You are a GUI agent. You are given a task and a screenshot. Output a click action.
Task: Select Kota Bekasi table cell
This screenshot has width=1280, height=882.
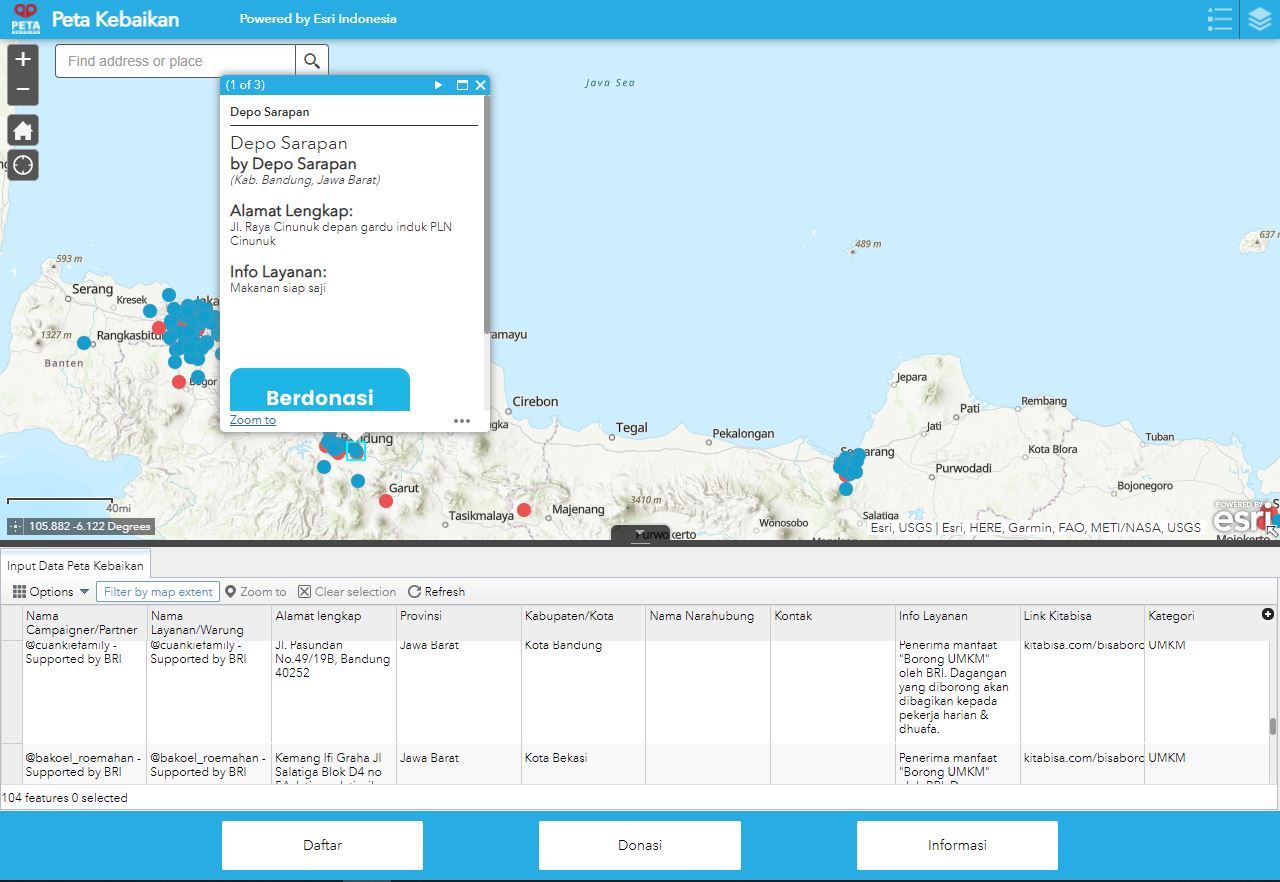click(583, 765)
